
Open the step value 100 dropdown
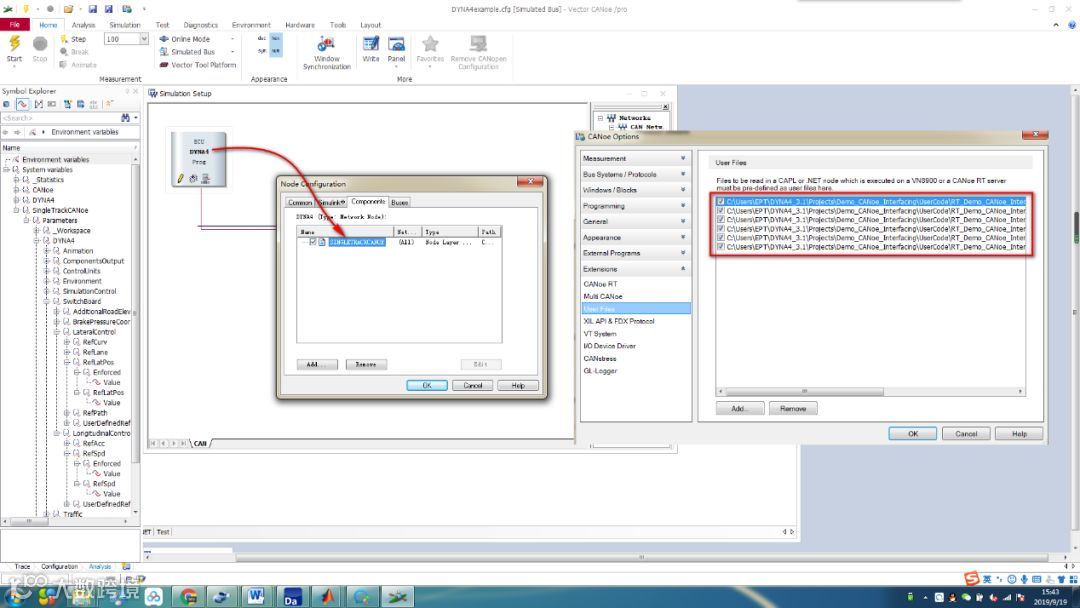[x=143, y=39]
